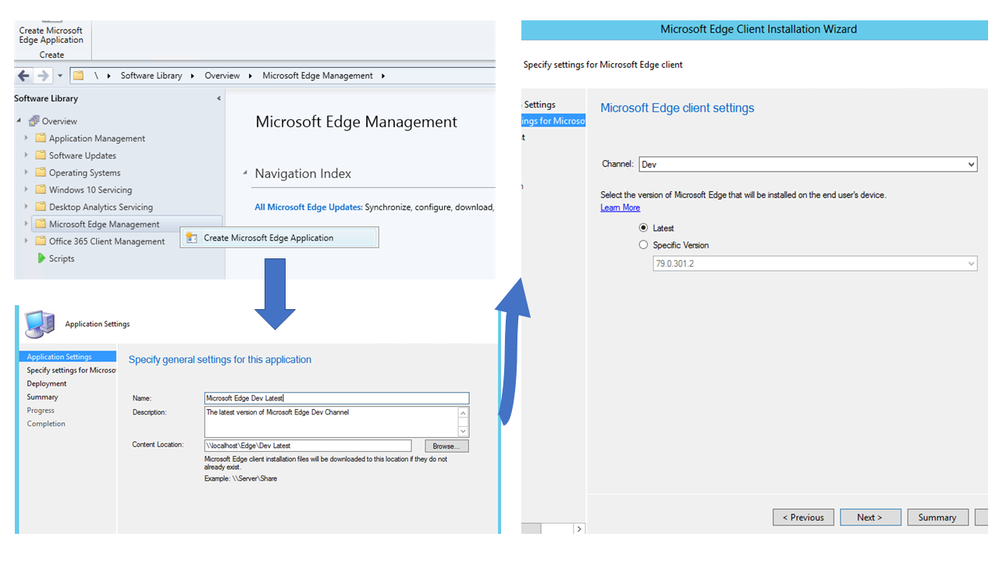Select Application Settings wizard step
This screenshot has width=999, height=562.
pyautogui.click(x=68, y=357)
